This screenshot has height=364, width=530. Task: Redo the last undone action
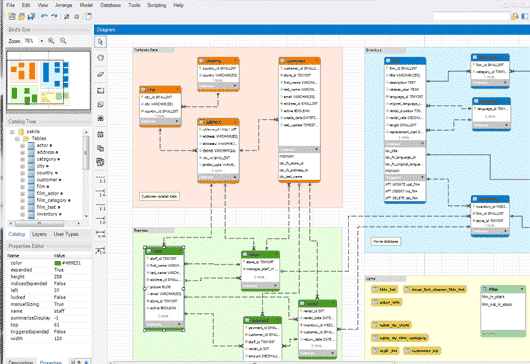tap(54, 16)
